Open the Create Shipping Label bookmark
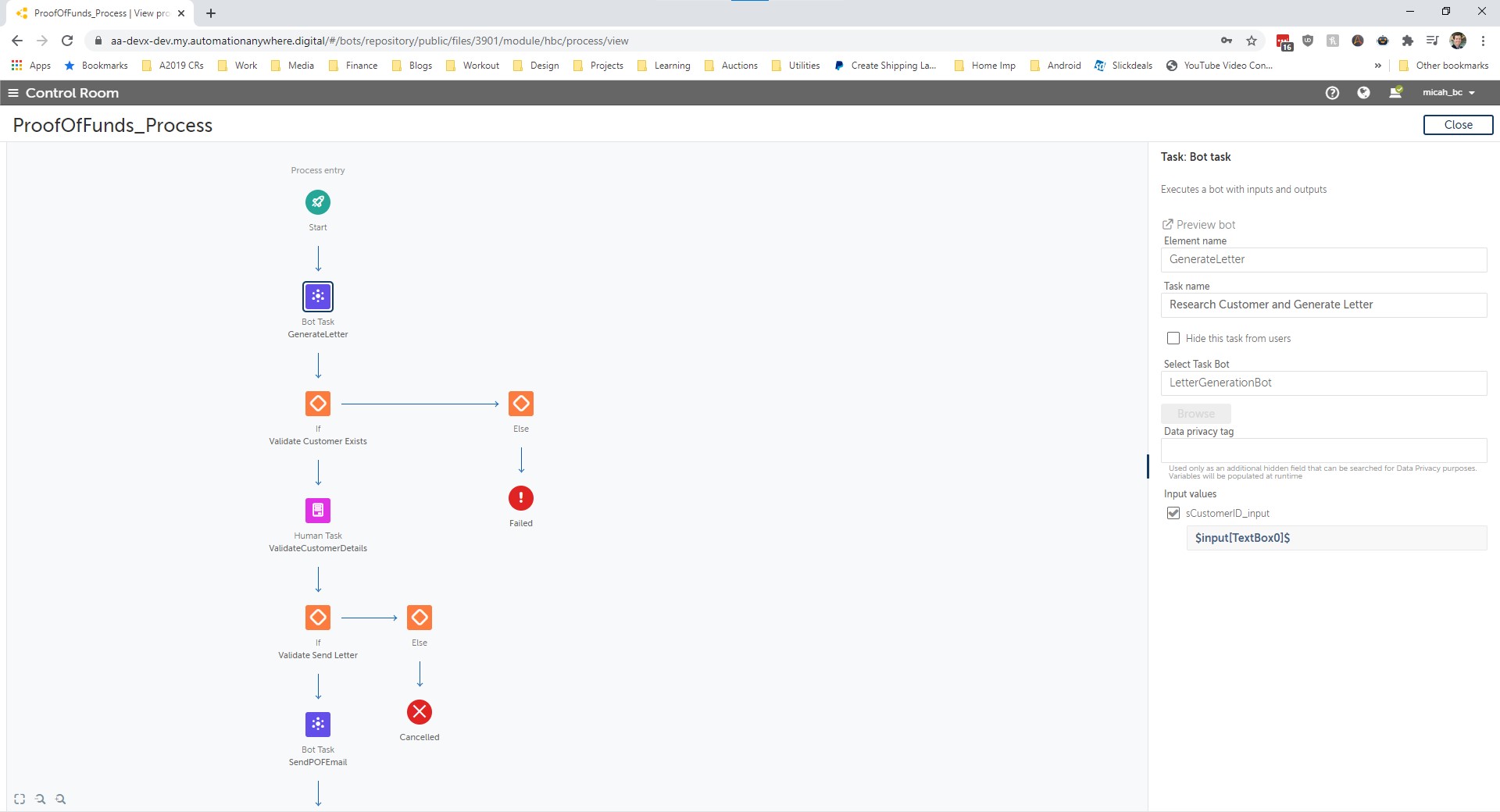The width and height of the screenshot is (1500, 812). [x=885, y=66]
